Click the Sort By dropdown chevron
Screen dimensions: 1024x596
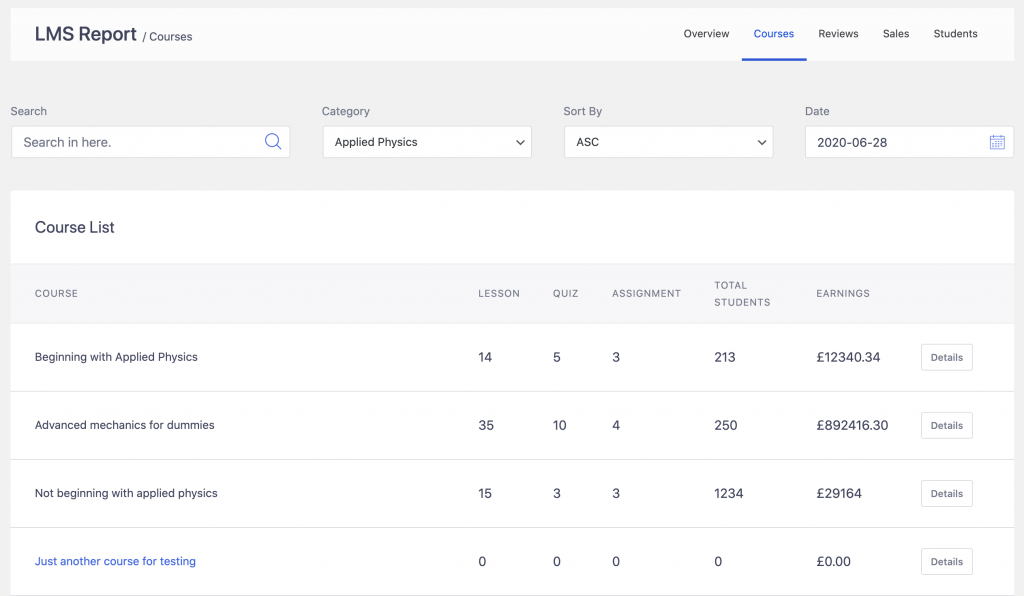click(763, 141)
